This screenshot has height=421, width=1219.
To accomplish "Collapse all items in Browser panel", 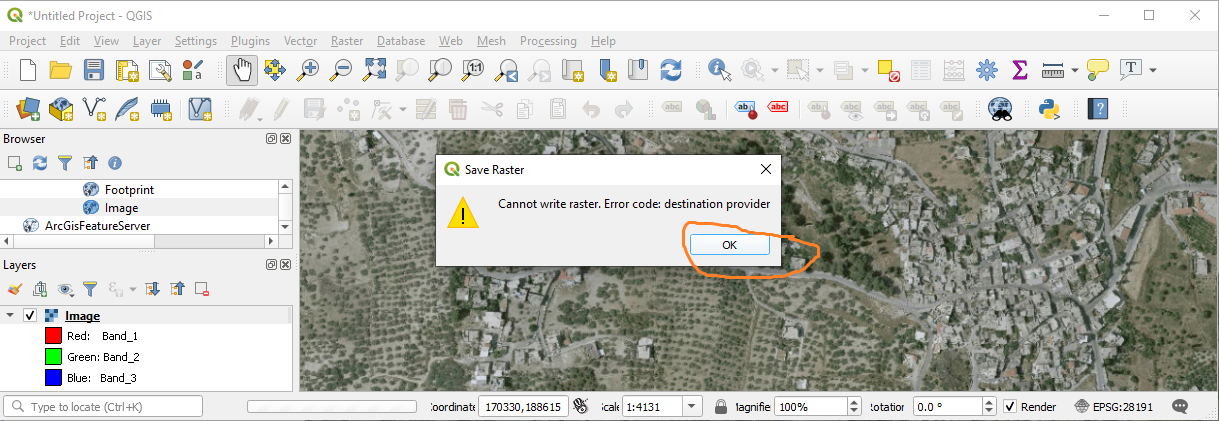I will click(x=90, y=162).
